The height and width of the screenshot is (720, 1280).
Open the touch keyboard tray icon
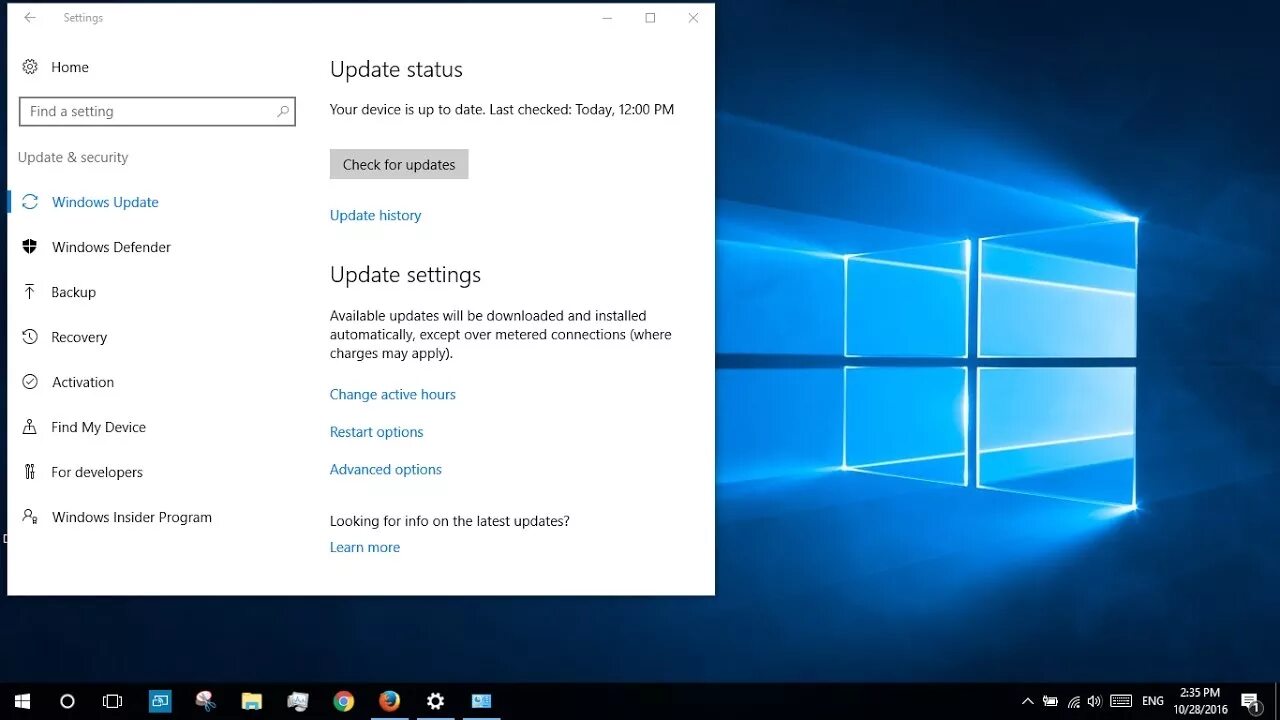coord(1121,701)
